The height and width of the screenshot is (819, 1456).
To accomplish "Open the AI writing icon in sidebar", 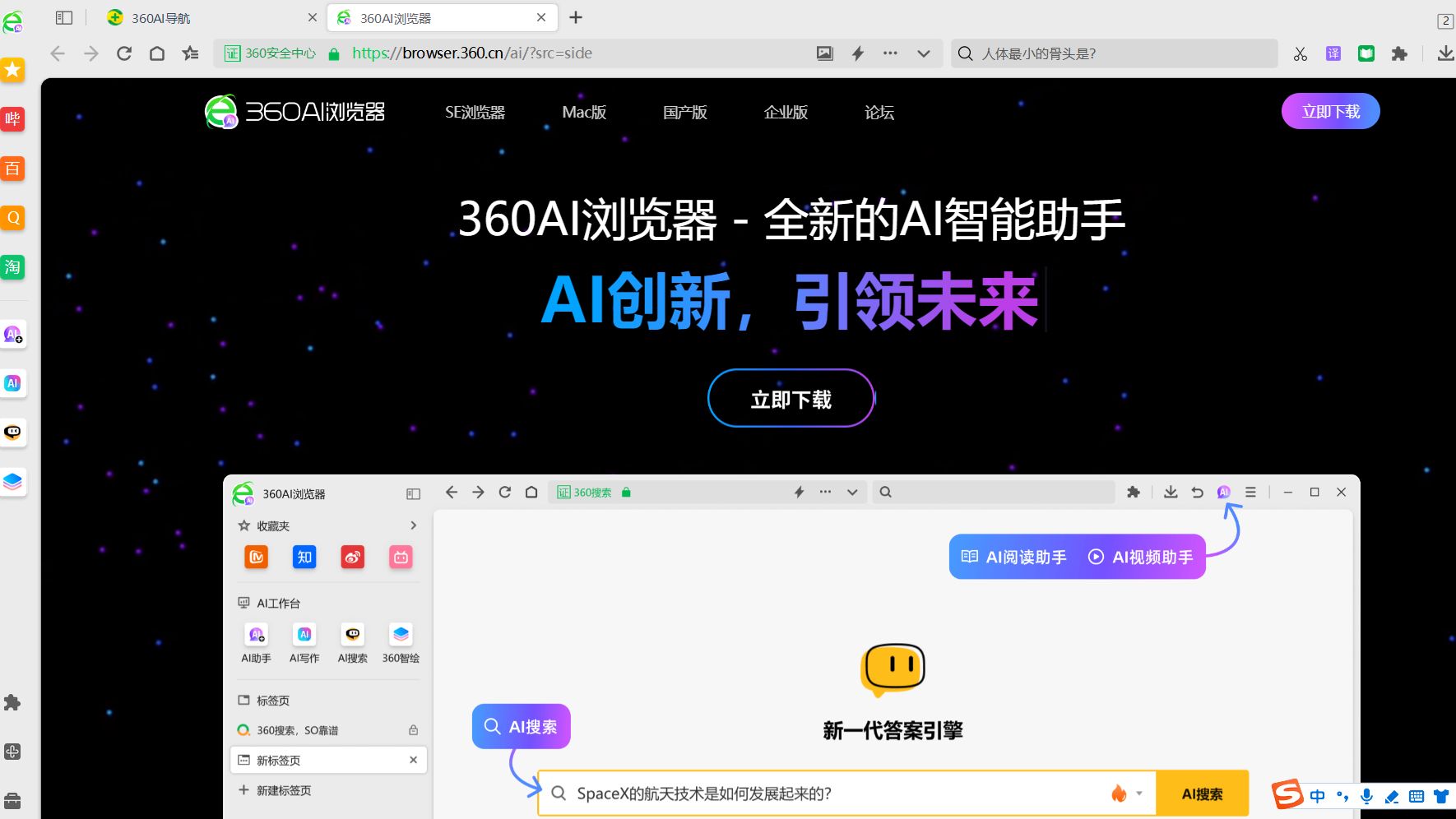I will coord(12,383).
